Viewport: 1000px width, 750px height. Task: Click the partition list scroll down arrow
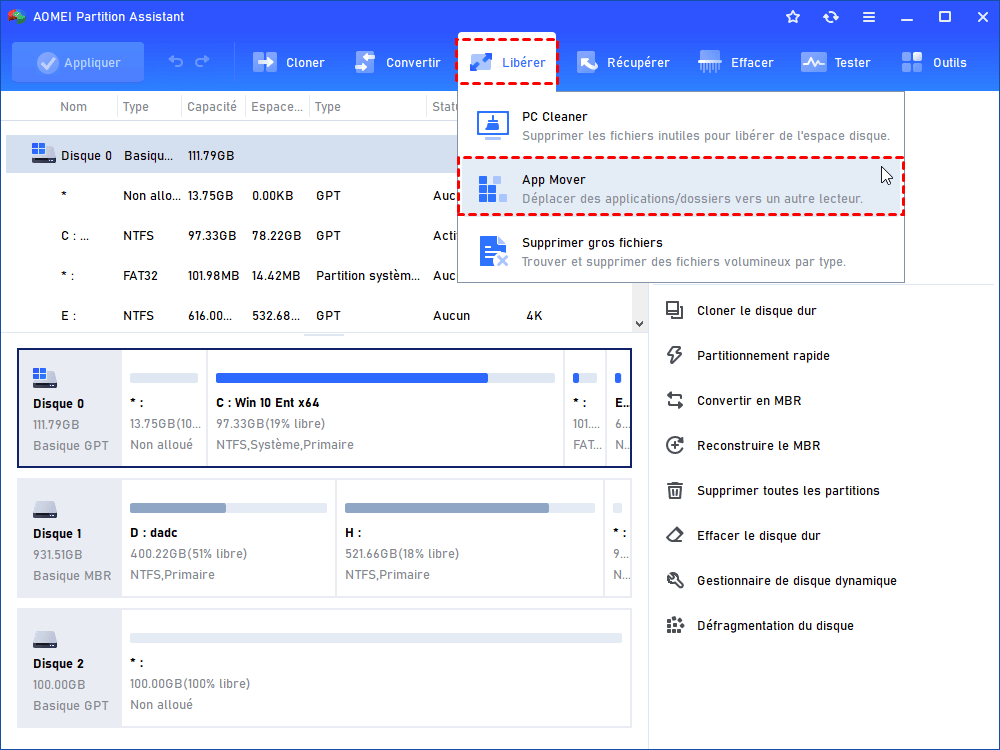click(x=639, y=324)
